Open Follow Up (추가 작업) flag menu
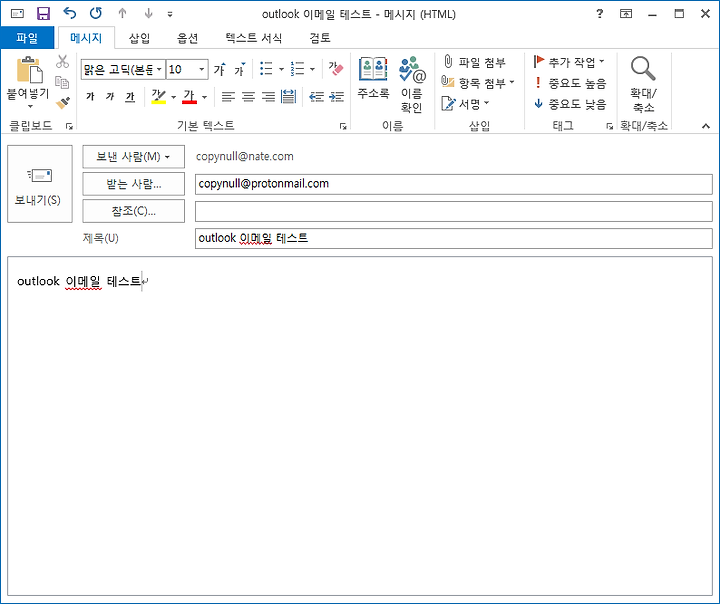 coord(569,62)
